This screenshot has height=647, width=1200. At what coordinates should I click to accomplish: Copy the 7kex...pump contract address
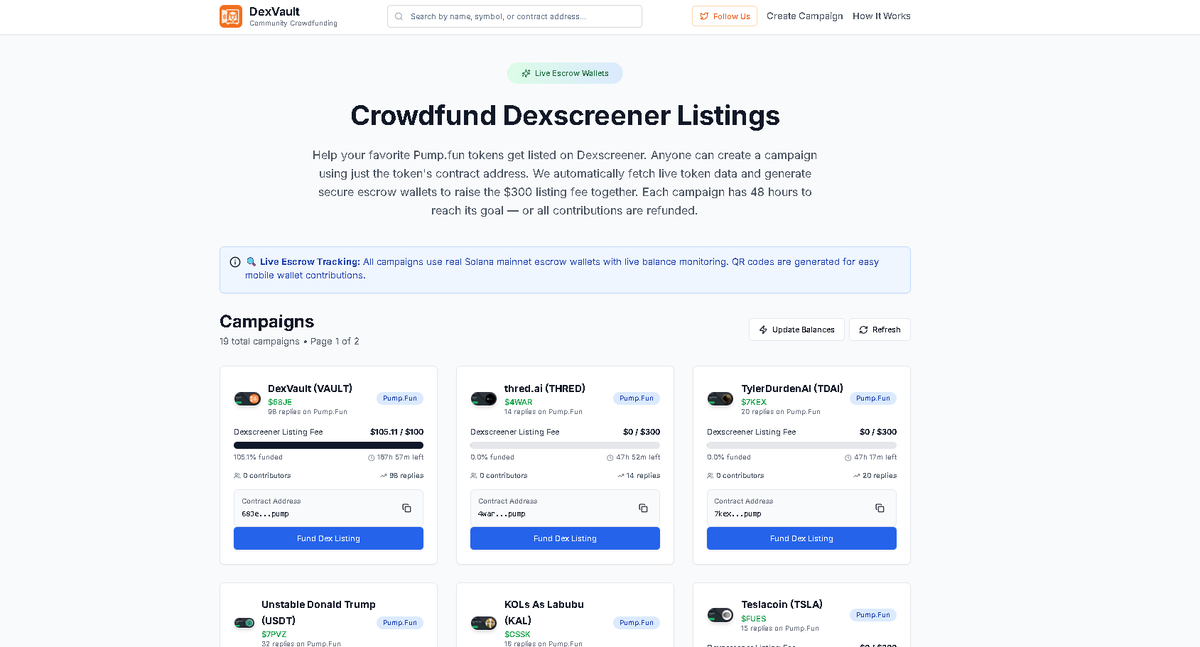[x=880, y=508]
